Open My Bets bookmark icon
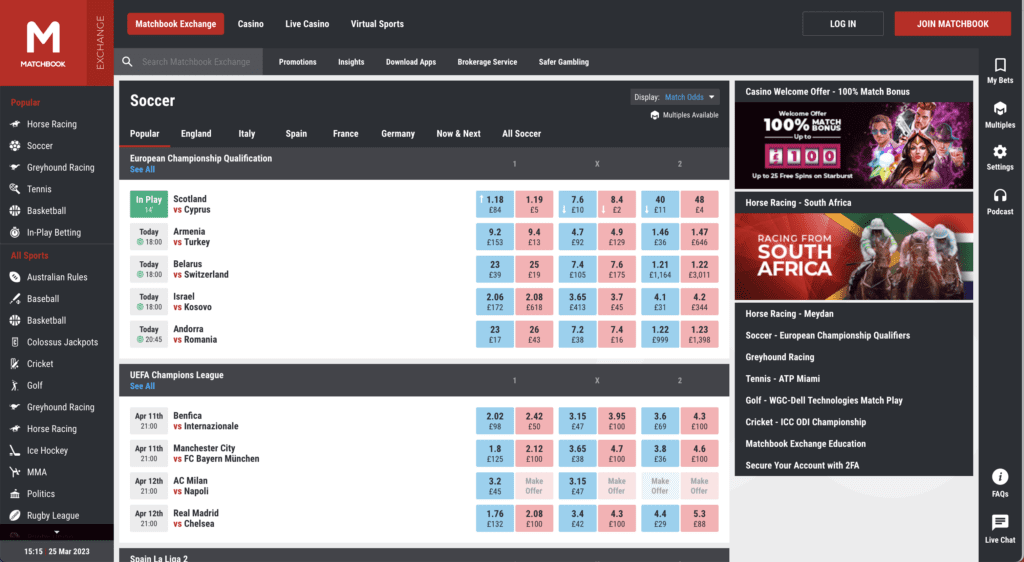 click(x=1000, y=65)
